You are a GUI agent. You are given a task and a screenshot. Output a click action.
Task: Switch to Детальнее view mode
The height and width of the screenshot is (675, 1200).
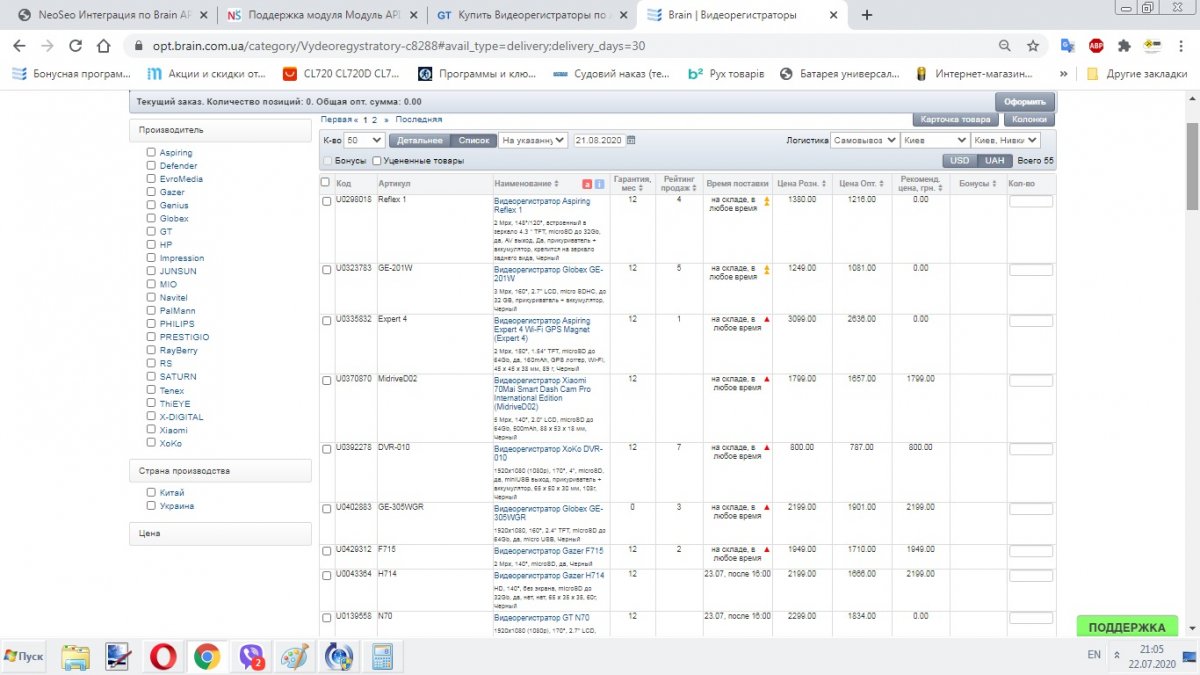(419, 140)
